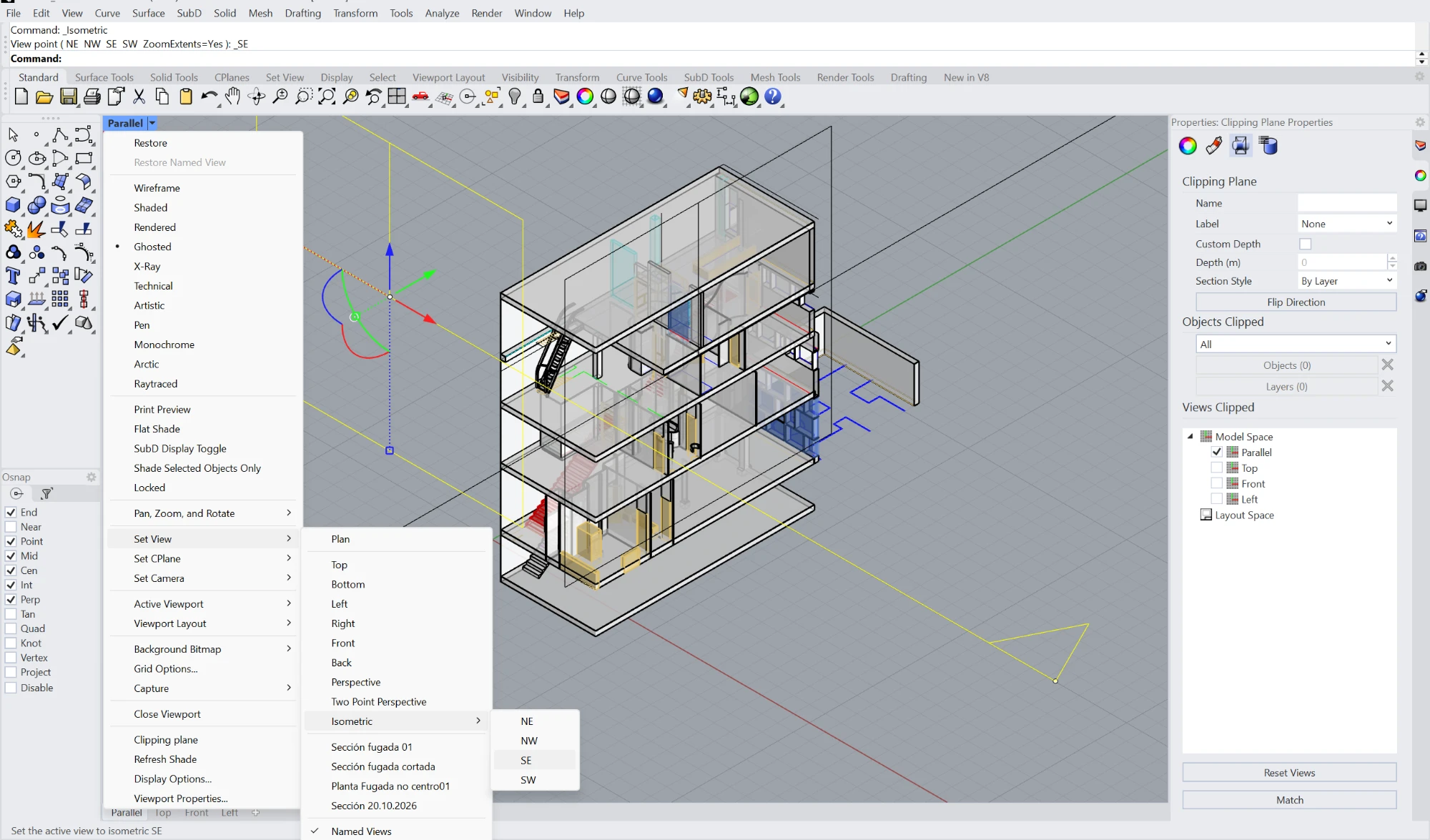Remove clipped objects with the X beside Objects
This screenshot has height=840, width=1430.
pos(1388,365)
